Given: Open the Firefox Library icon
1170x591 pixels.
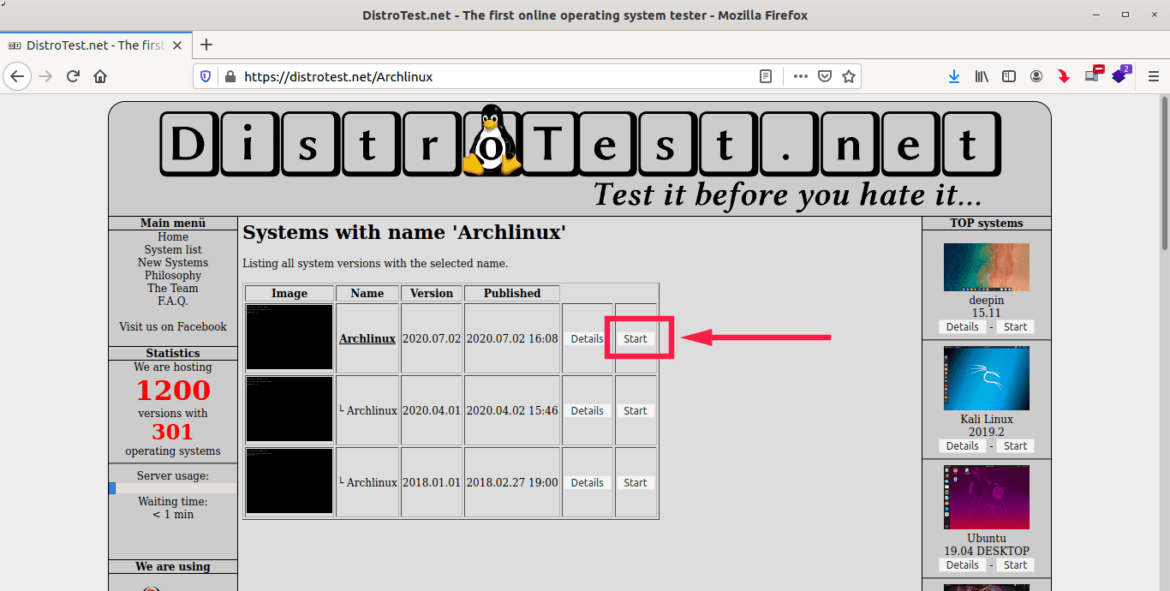Looking at the screenshot, I should tap(982, 76).
